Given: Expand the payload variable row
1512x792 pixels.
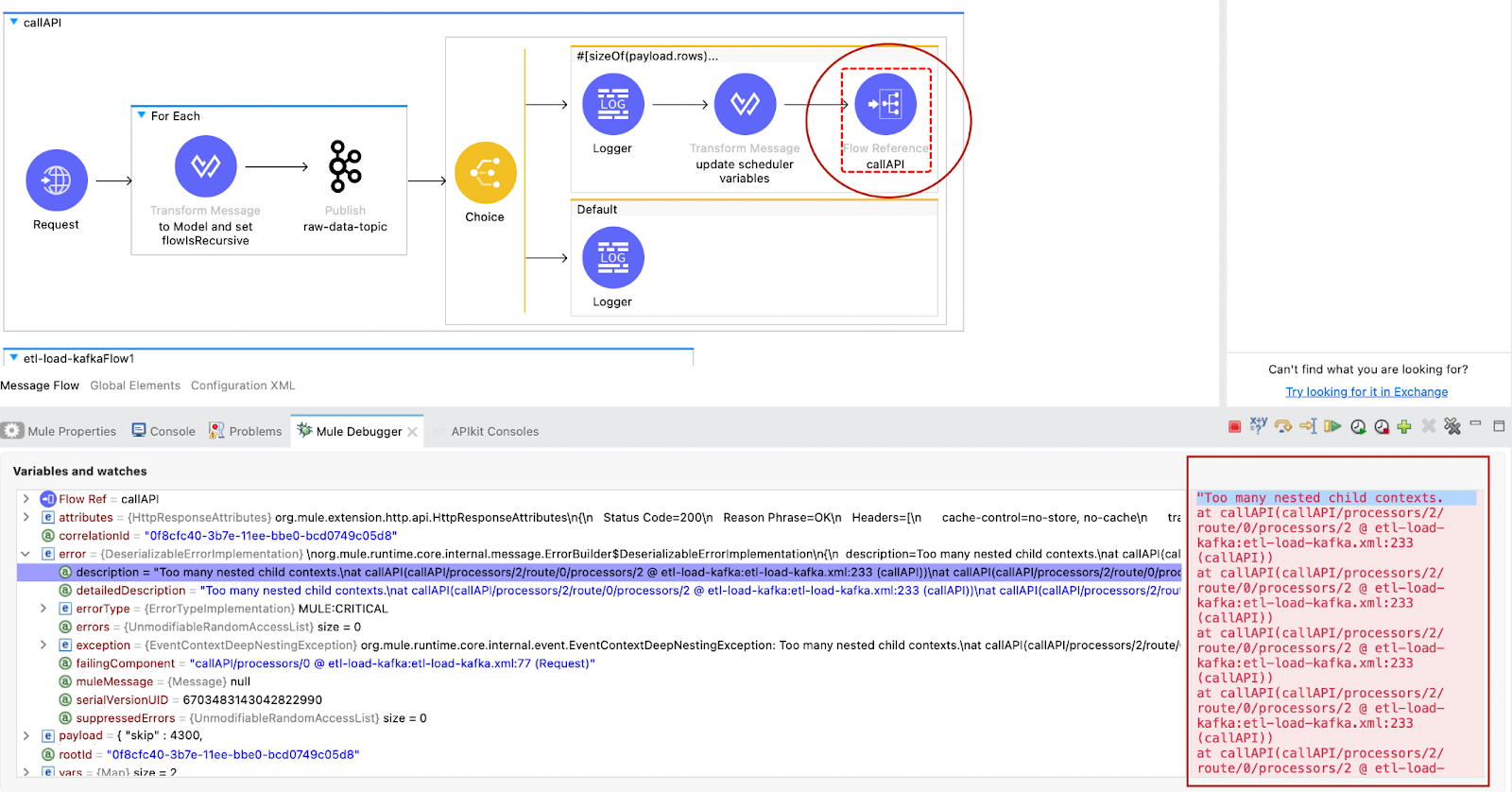Looking at the screenshot, I should click(26, 735).
